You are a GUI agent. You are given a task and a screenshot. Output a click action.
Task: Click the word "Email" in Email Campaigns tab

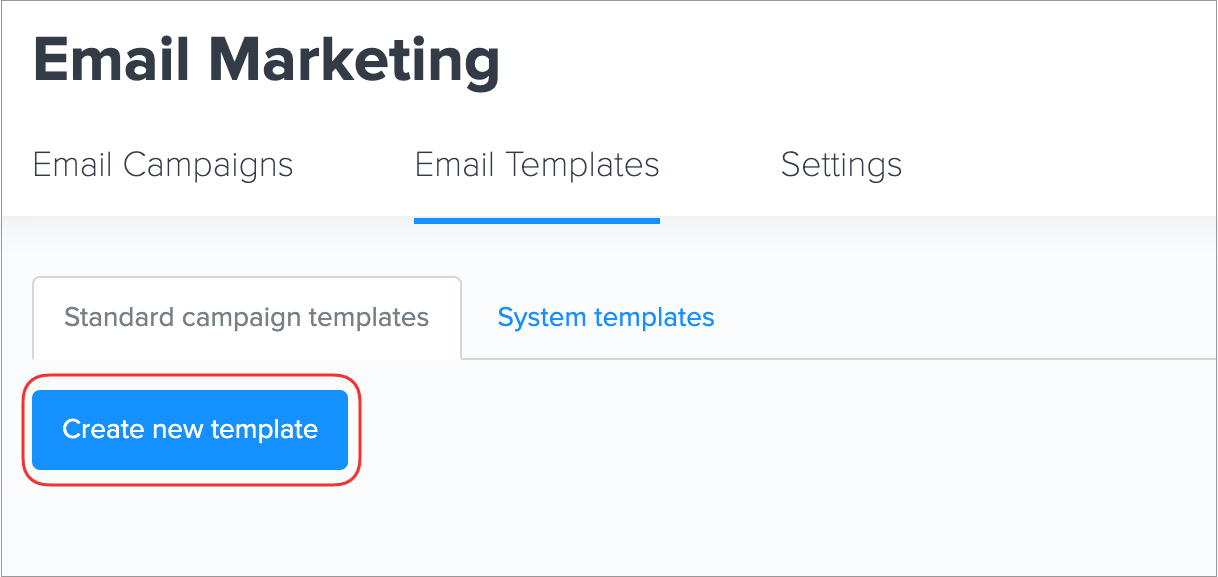point(73,165)
